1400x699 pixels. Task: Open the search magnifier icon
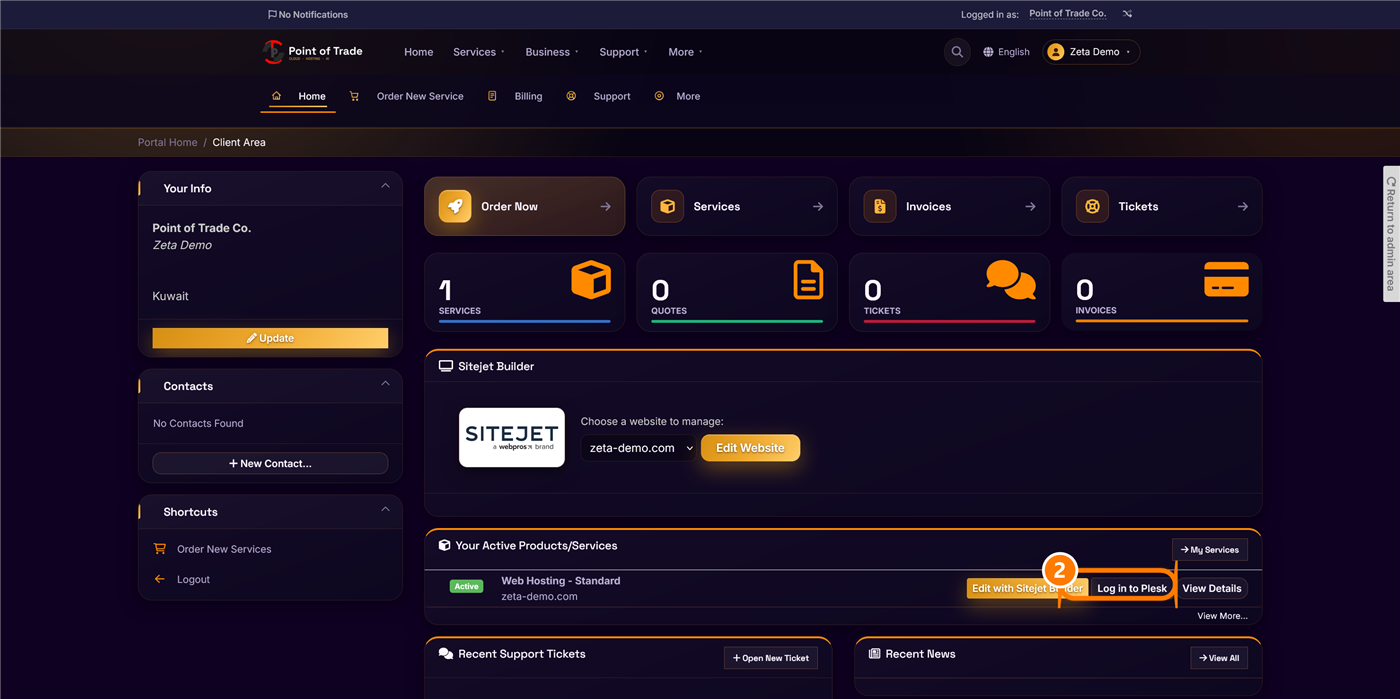pyautogui.click(x=957, y=52)
